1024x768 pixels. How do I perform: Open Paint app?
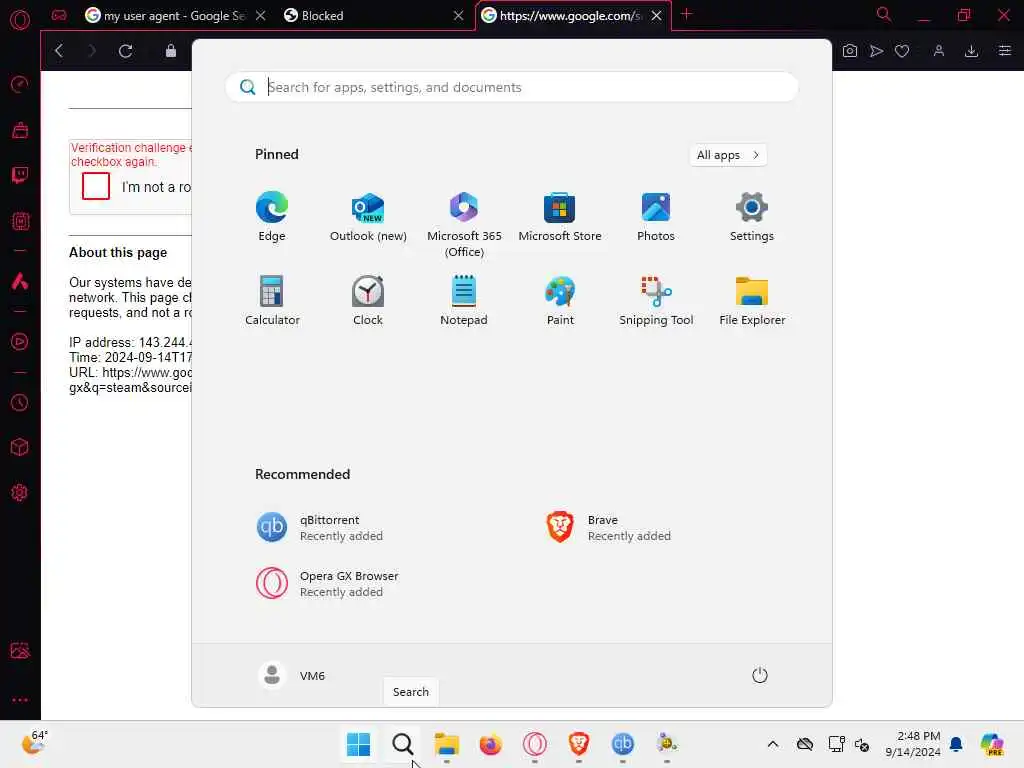[x=560, y=300]
